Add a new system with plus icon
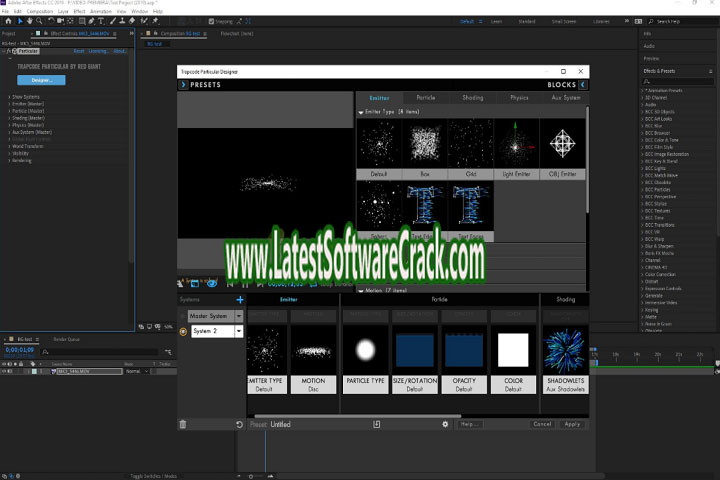 [240, 300]
